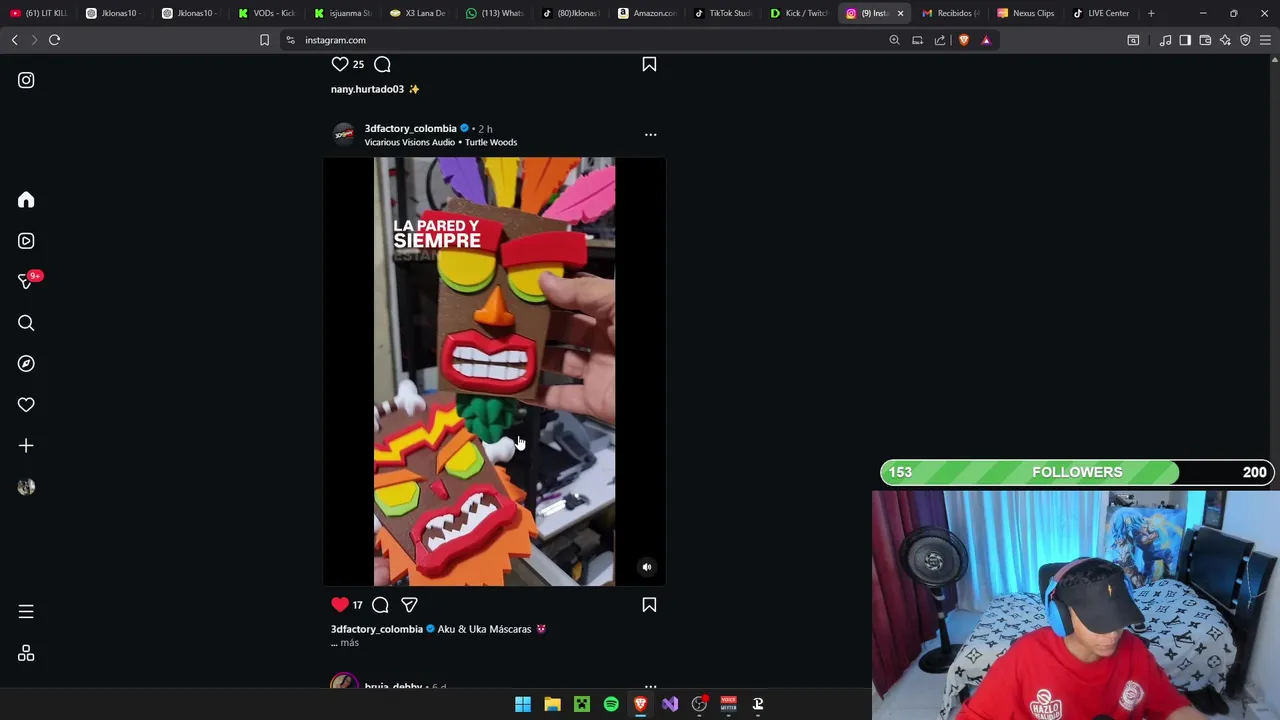1280x720 pixels.
Task: Open the Search icon in sidebar
Action: 26,323
